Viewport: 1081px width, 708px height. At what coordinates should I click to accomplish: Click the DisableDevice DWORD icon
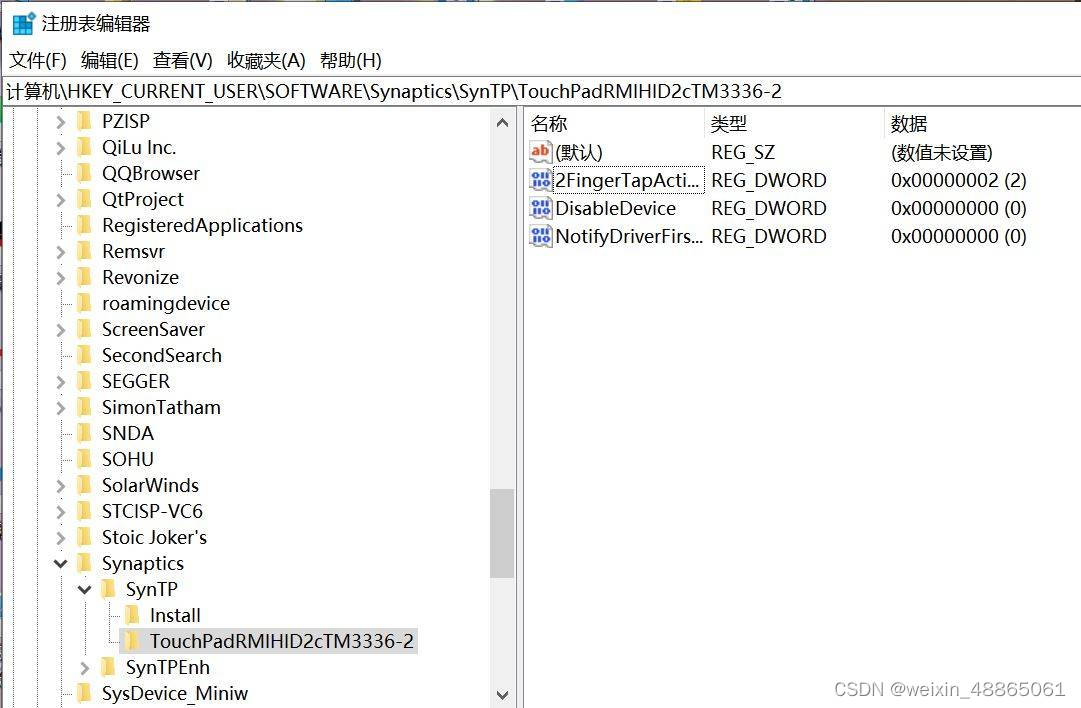coord(540,208)
